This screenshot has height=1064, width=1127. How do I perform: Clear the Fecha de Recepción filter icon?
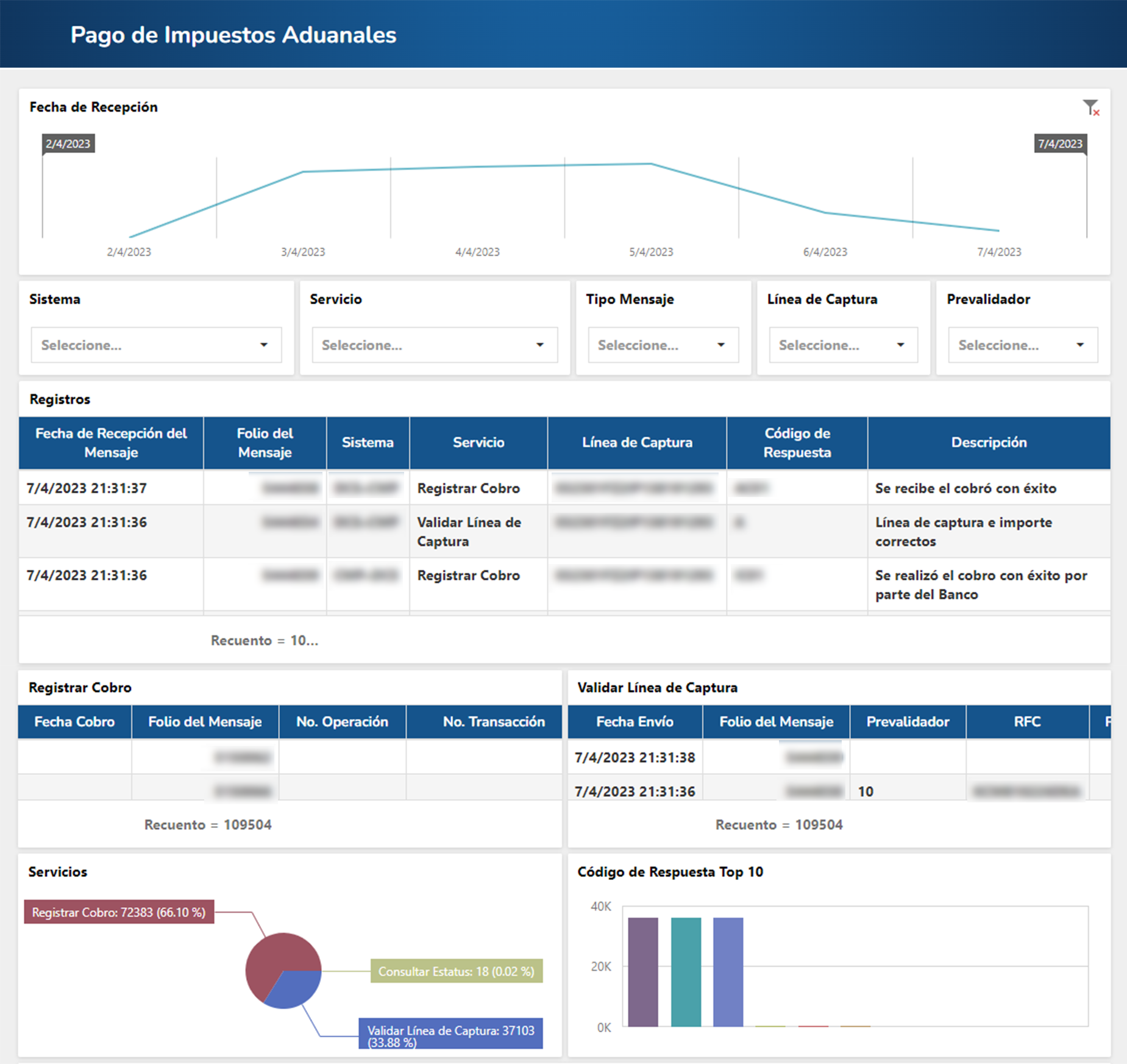click(1090, 108)
